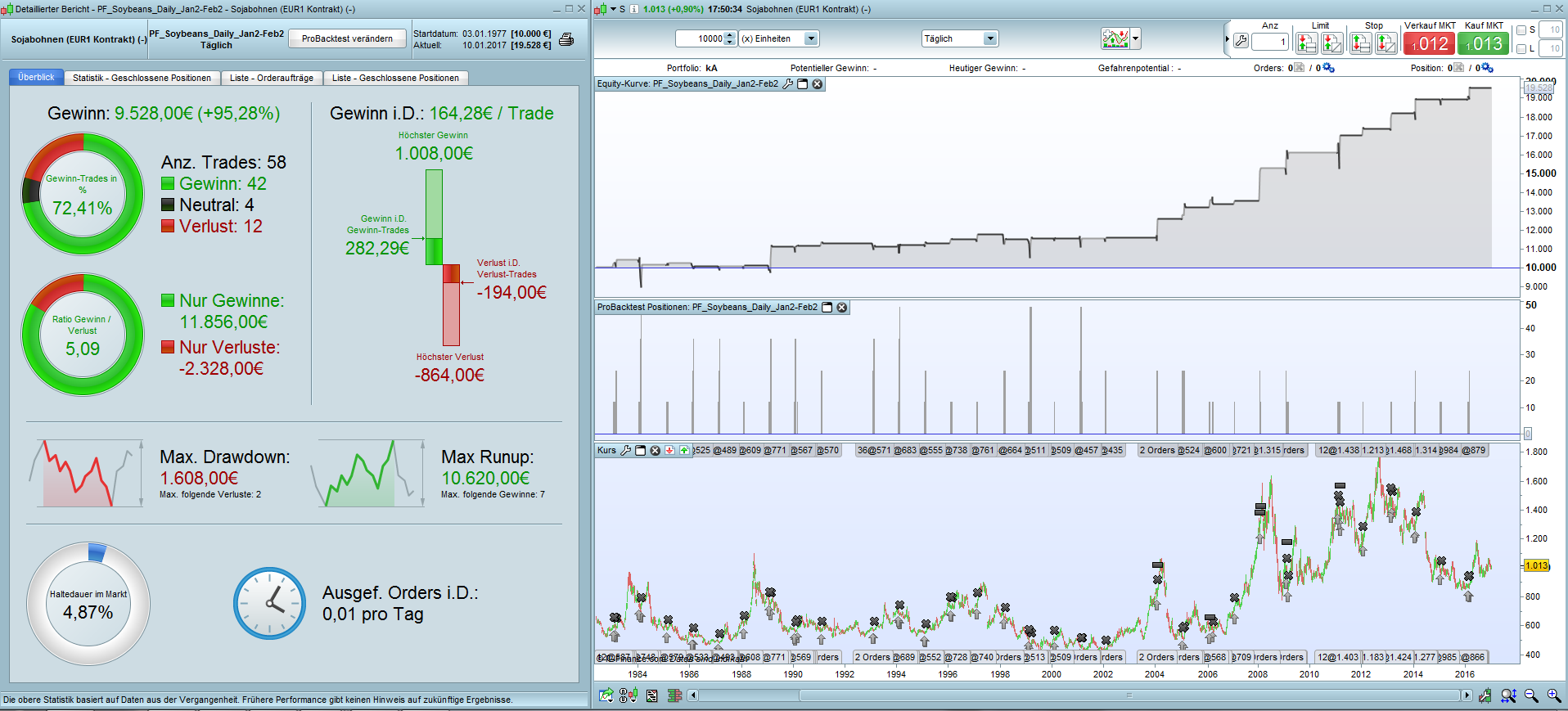Image resolution: width=1568 pixels, height=711 pixels.
Task: Click the Max. Drawdown value 1.608,00€
Action: (199, 478)
